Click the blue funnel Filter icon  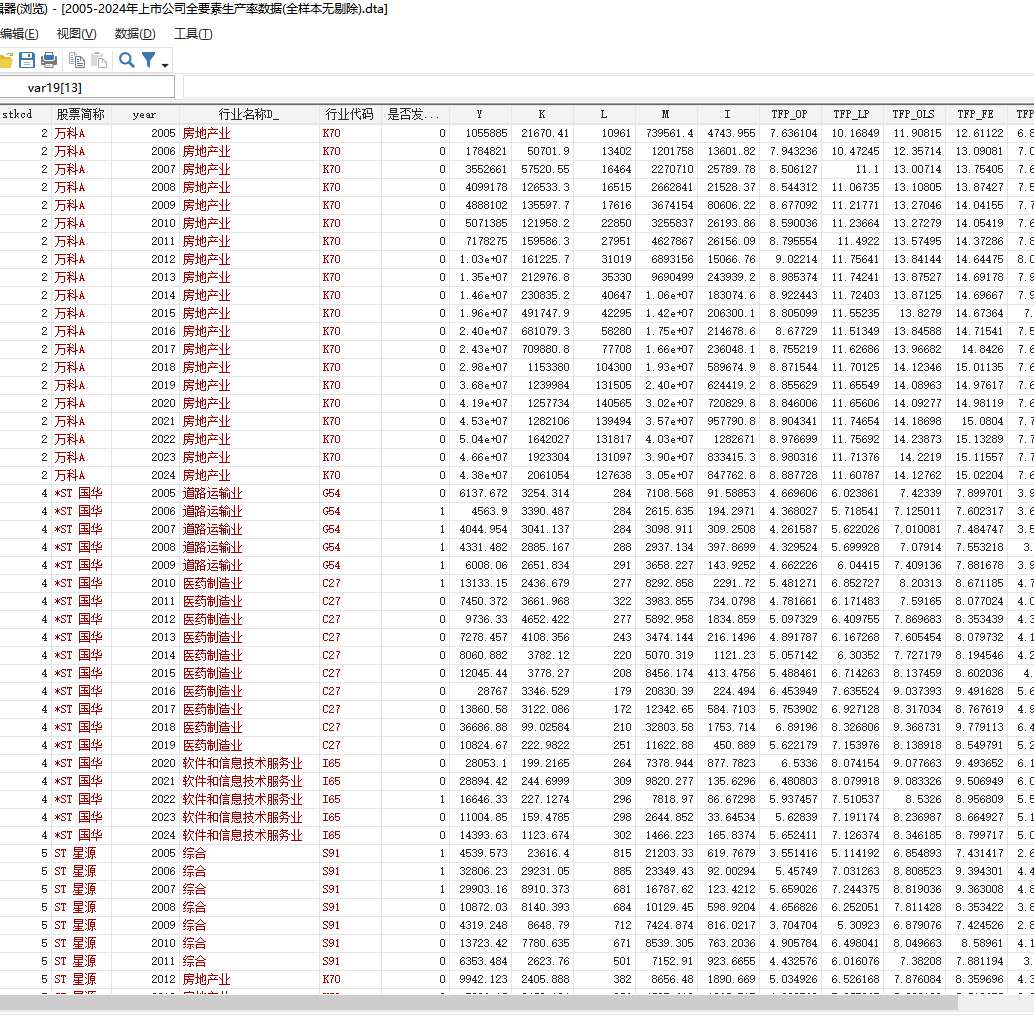coord(148,60)
